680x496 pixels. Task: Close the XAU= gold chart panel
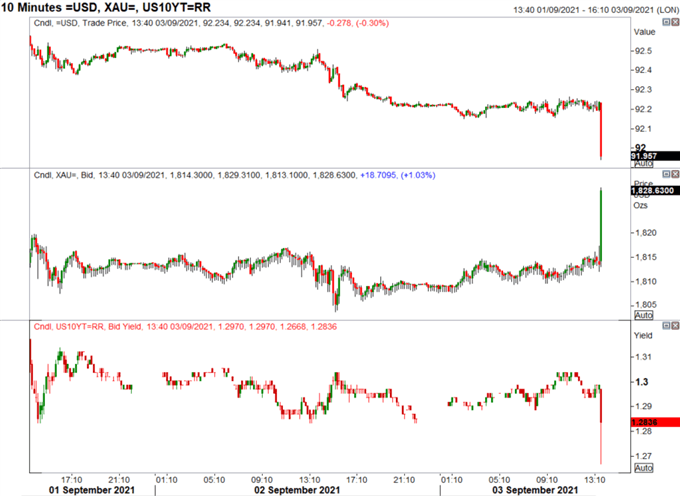click(x=675, y=174)
